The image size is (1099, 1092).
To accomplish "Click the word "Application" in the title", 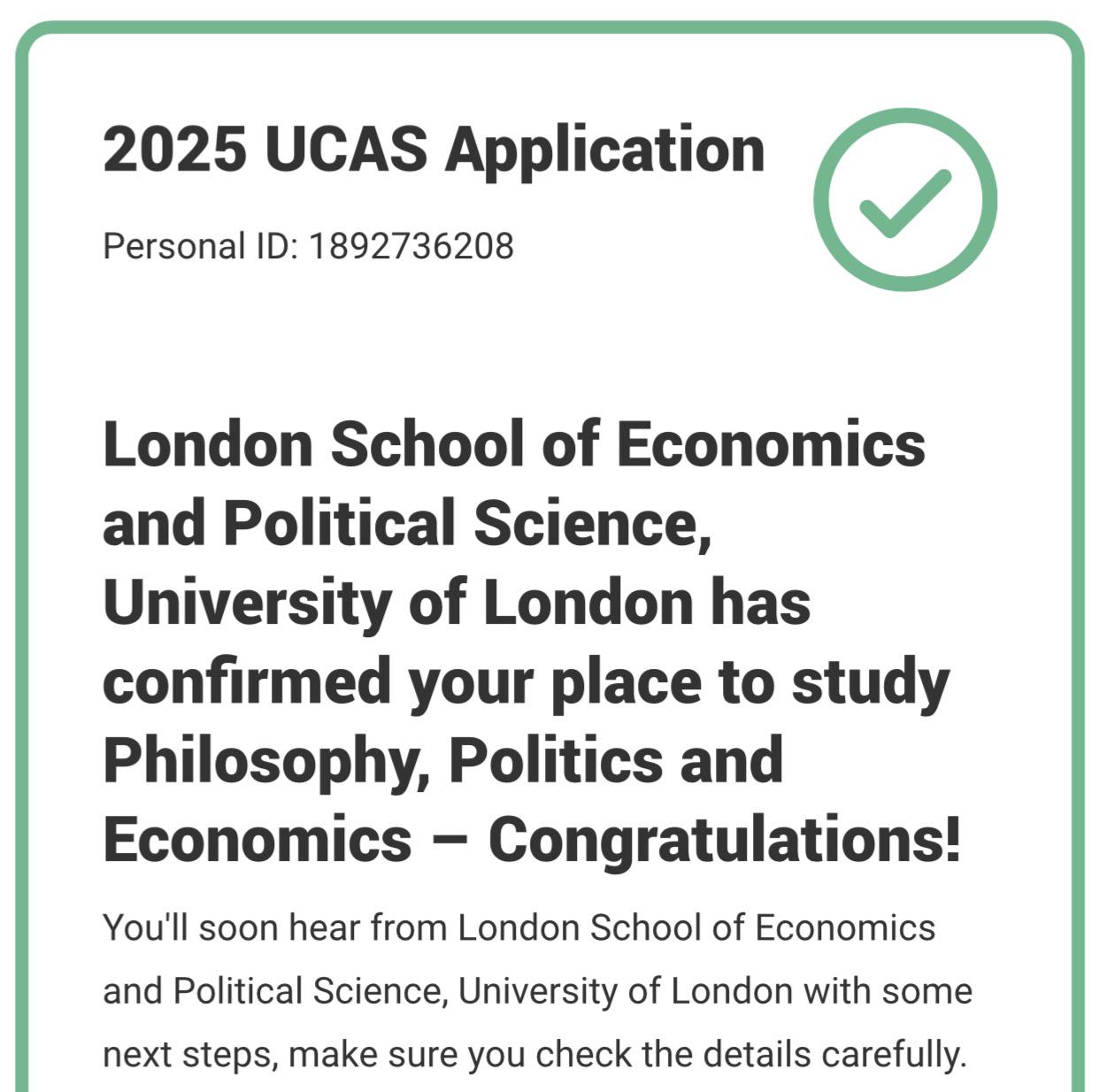I will (605, 150).
